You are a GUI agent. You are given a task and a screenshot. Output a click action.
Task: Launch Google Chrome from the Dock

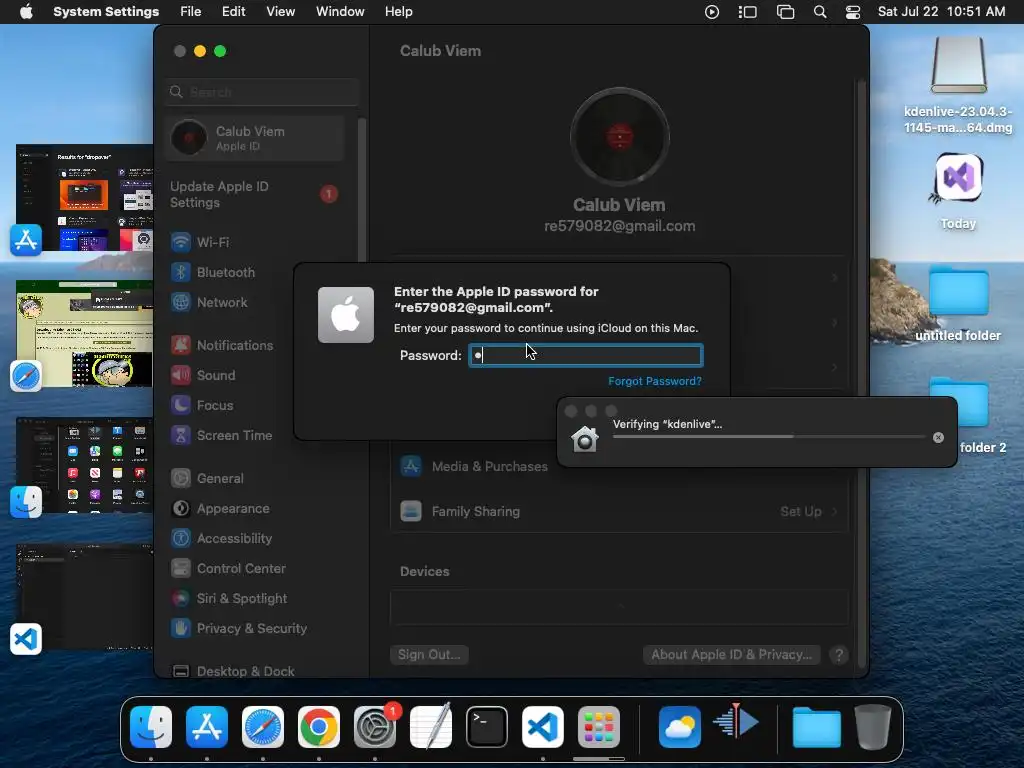tap(319, 727)
